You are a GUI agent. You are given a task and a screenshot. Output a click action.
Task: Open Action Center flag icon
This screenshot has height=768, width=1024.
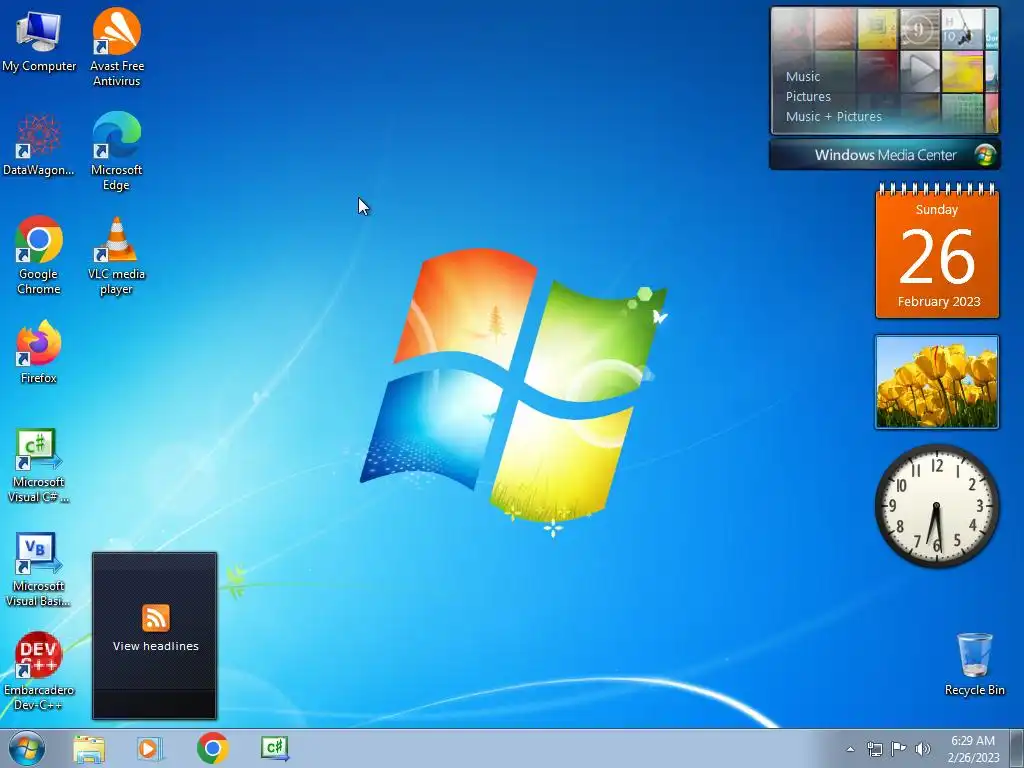(x=899, y=749)
